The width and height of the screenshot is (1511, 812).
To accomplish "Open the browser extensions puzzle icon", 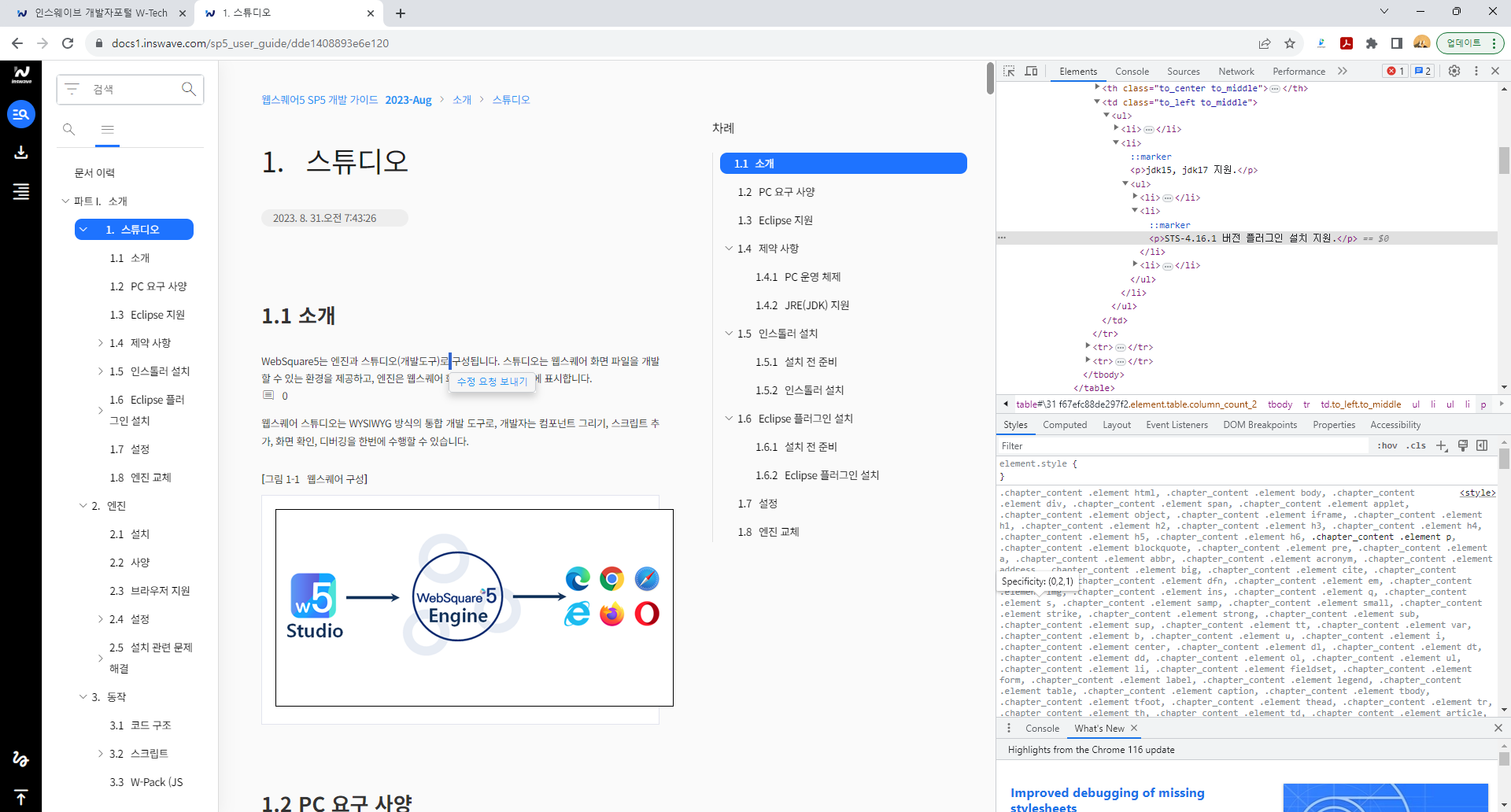I will point(1372,43).
